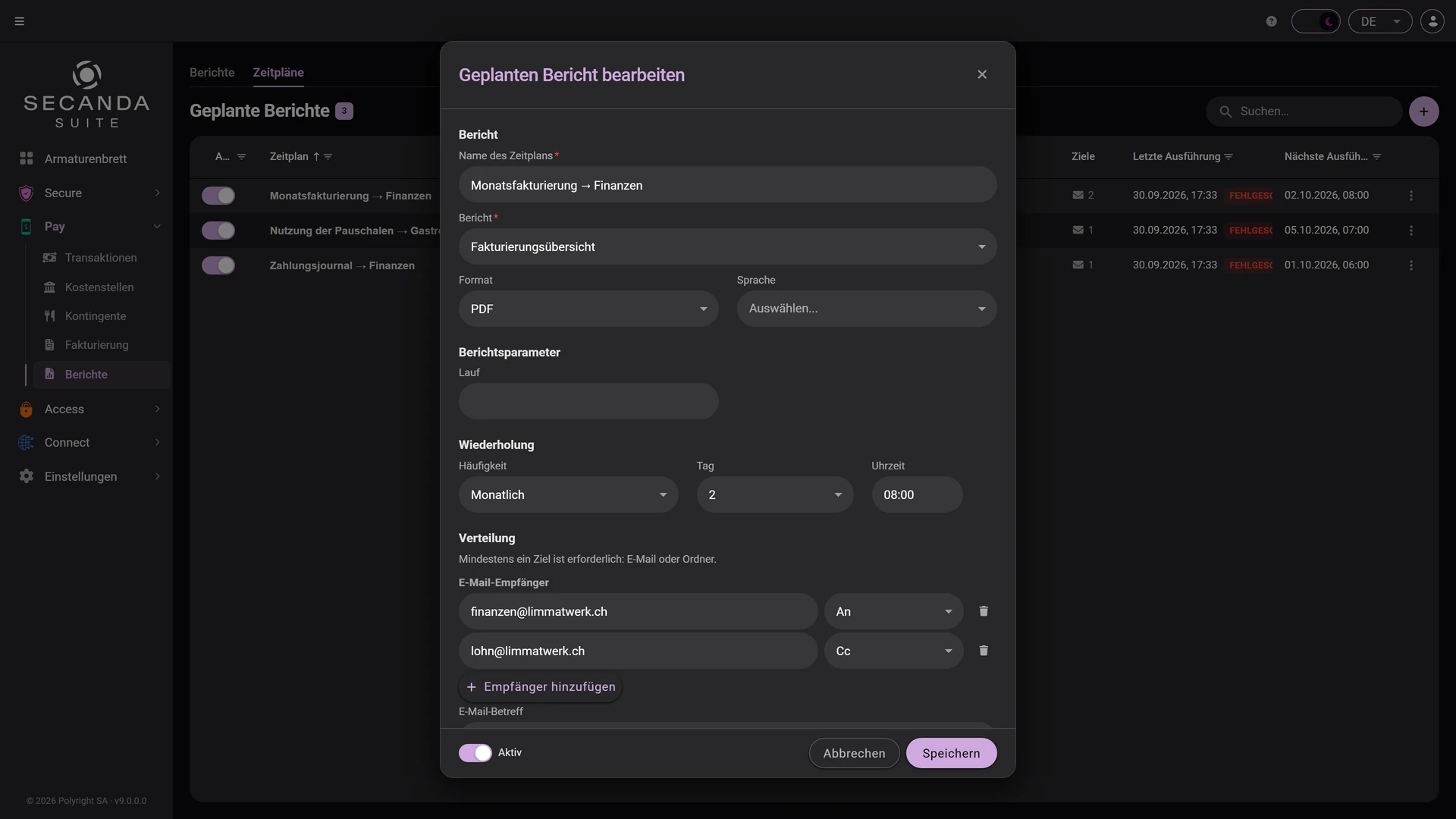Screen dimensions: 1456x819
Task: Click the Access lock icon
Action: 27,409
